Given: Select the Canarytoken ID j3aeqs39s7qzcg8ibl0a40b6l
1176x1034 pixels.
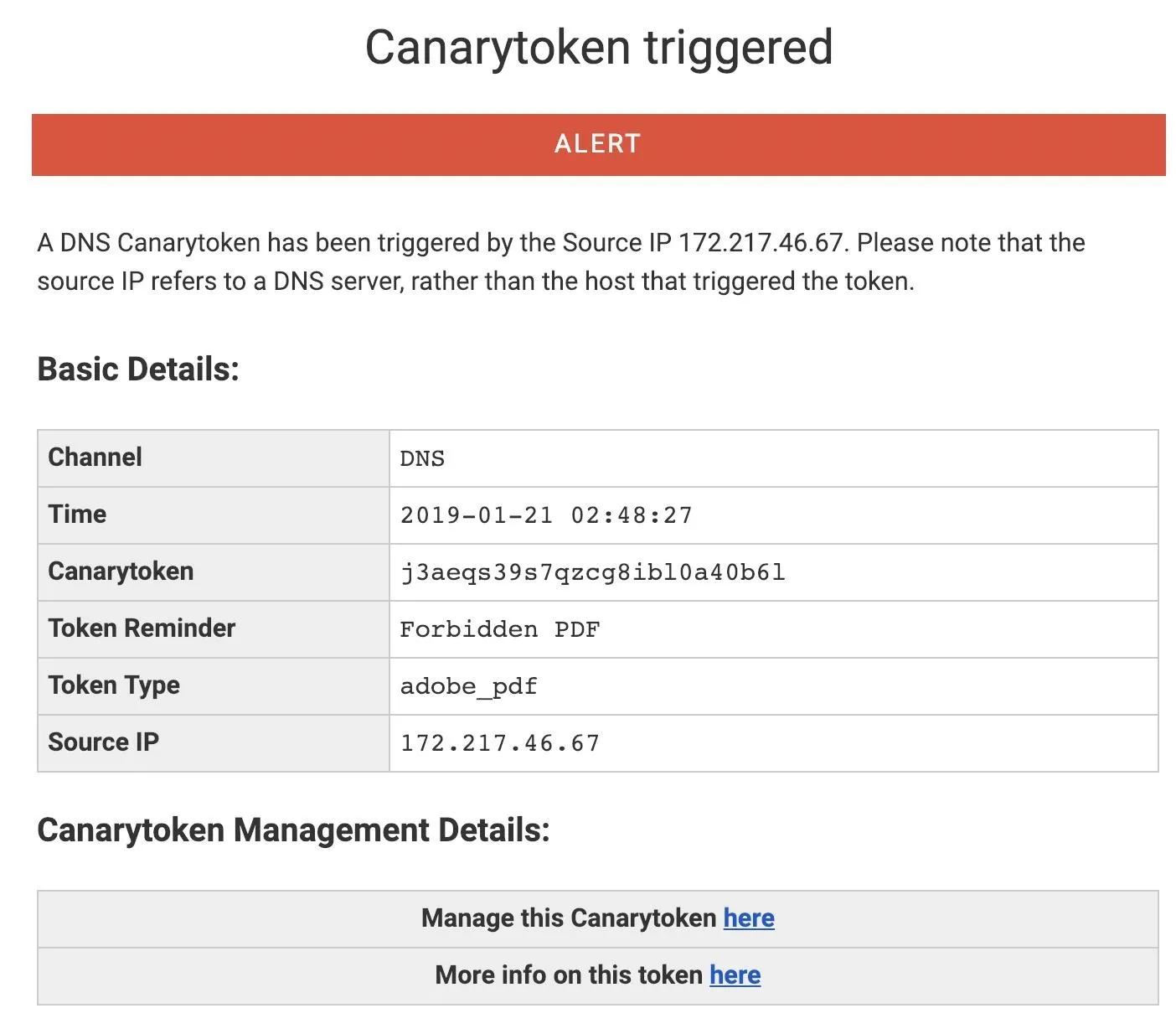Looking at the screenshot, I should (592, 572).
